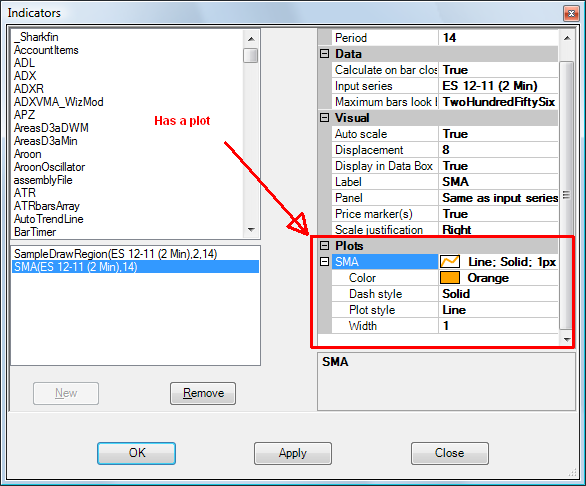Click the orange color swatch

coord(450,278)
